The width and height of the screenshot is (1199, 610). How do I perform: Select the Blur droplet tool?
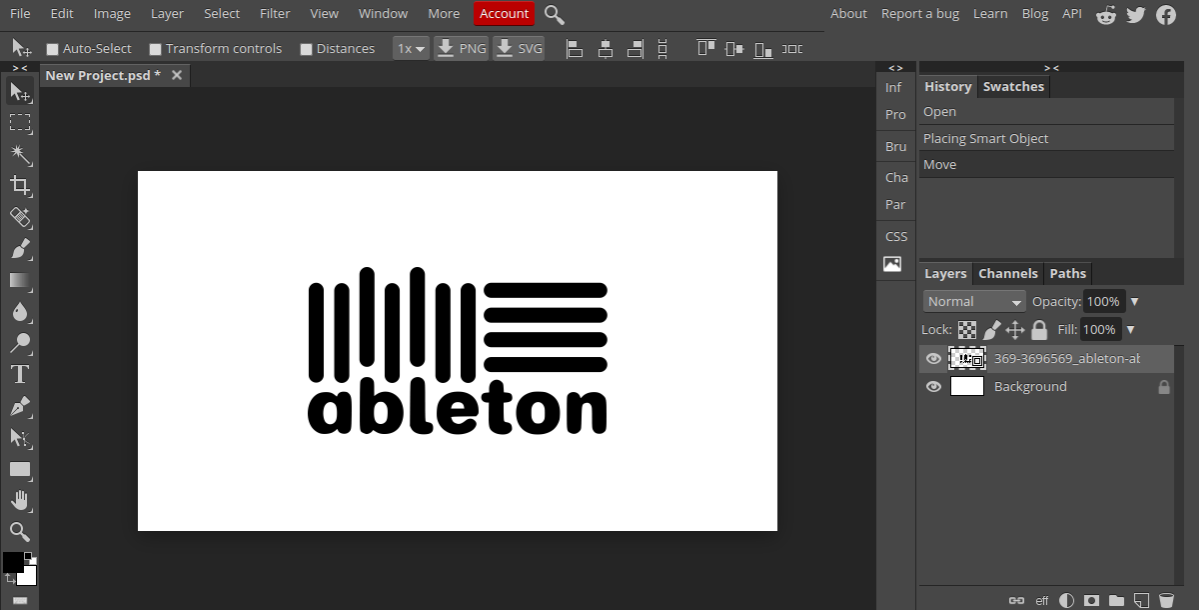point(20,312)
